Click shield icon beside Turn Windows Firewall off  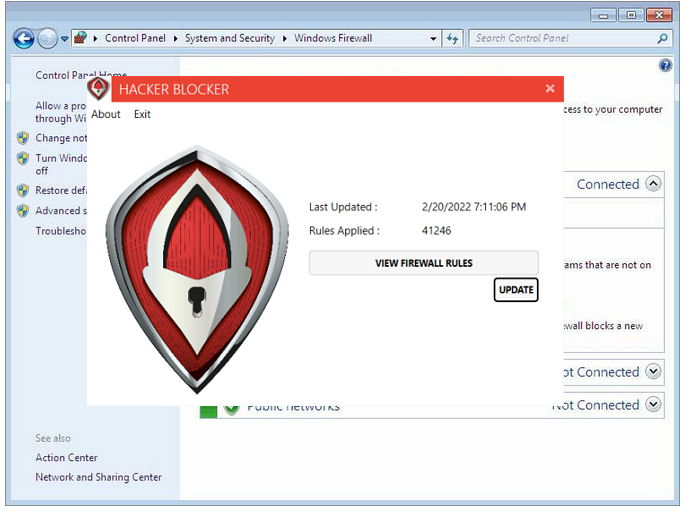click(x=23, y=158)
